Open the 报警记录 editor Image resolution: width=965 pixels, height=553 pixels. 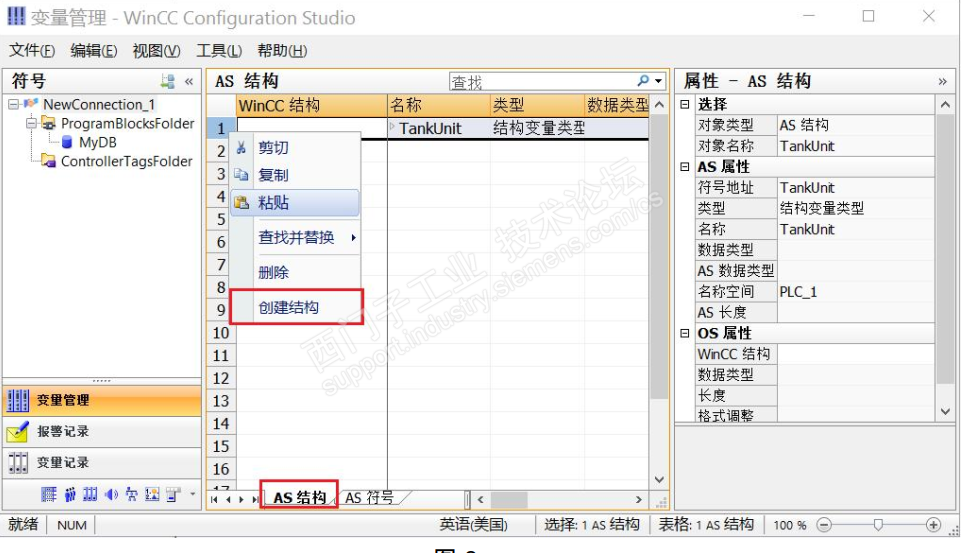pyautogui.click(x=102, y=432)
